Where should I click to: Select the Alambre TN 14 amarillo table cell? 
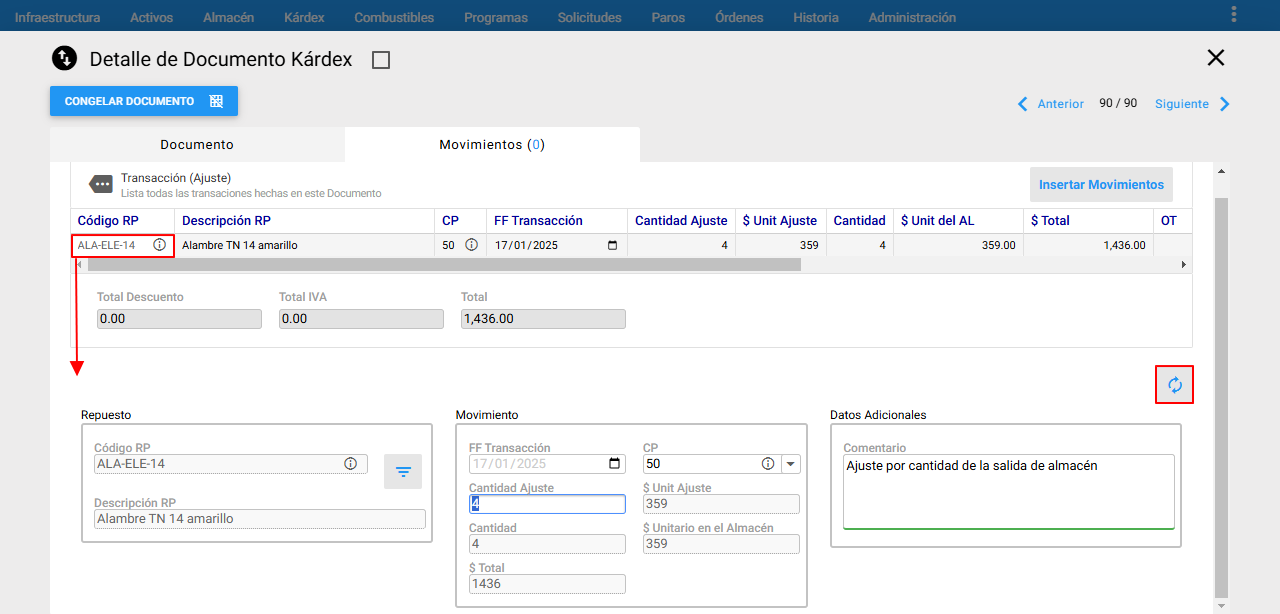304,245
